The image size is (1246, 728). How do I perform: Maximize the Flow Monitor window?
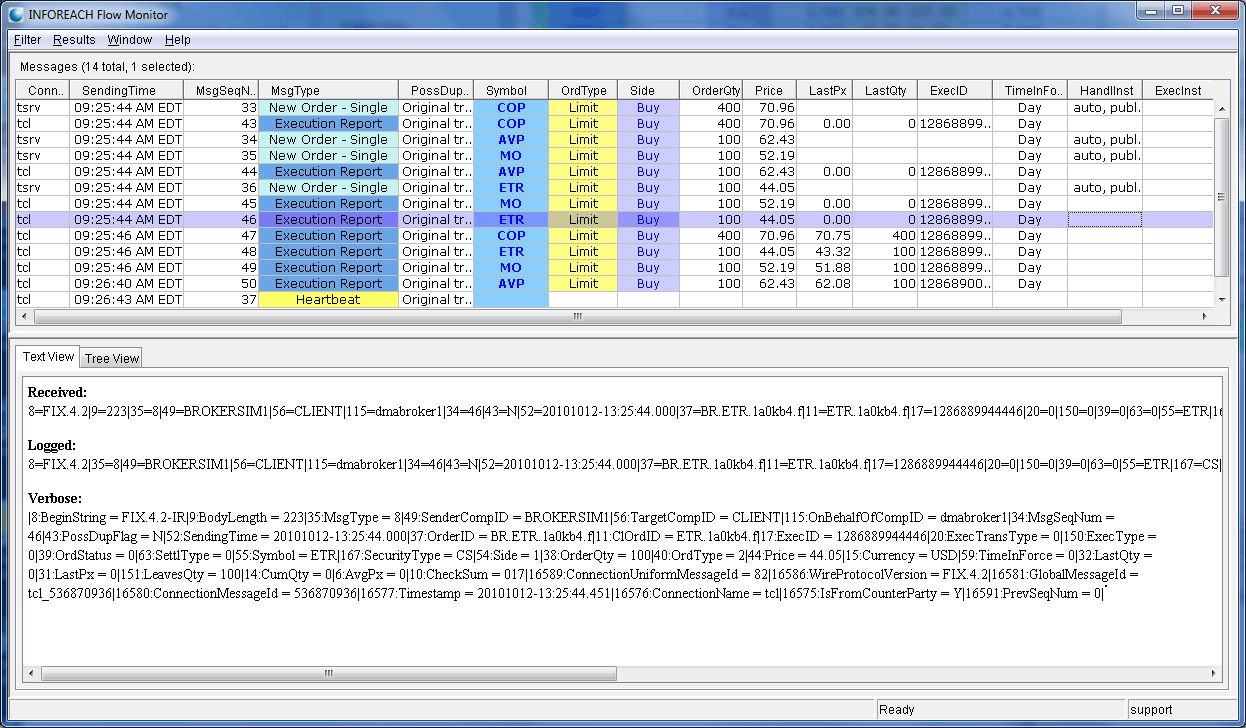(1177, 11)
